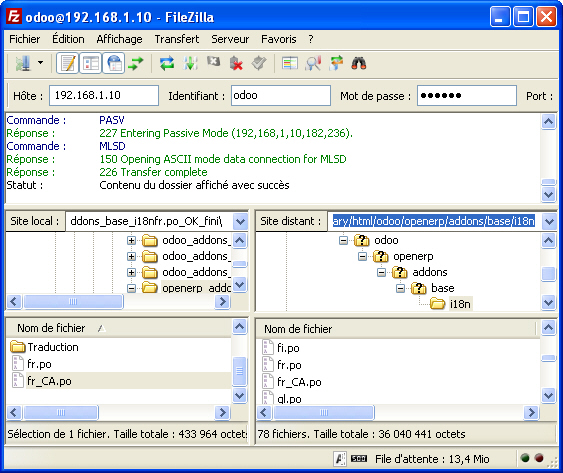The width and height of the screenshot is (563, 473).
Task: Click the Identifiant input field
Action: pos(281,96)
